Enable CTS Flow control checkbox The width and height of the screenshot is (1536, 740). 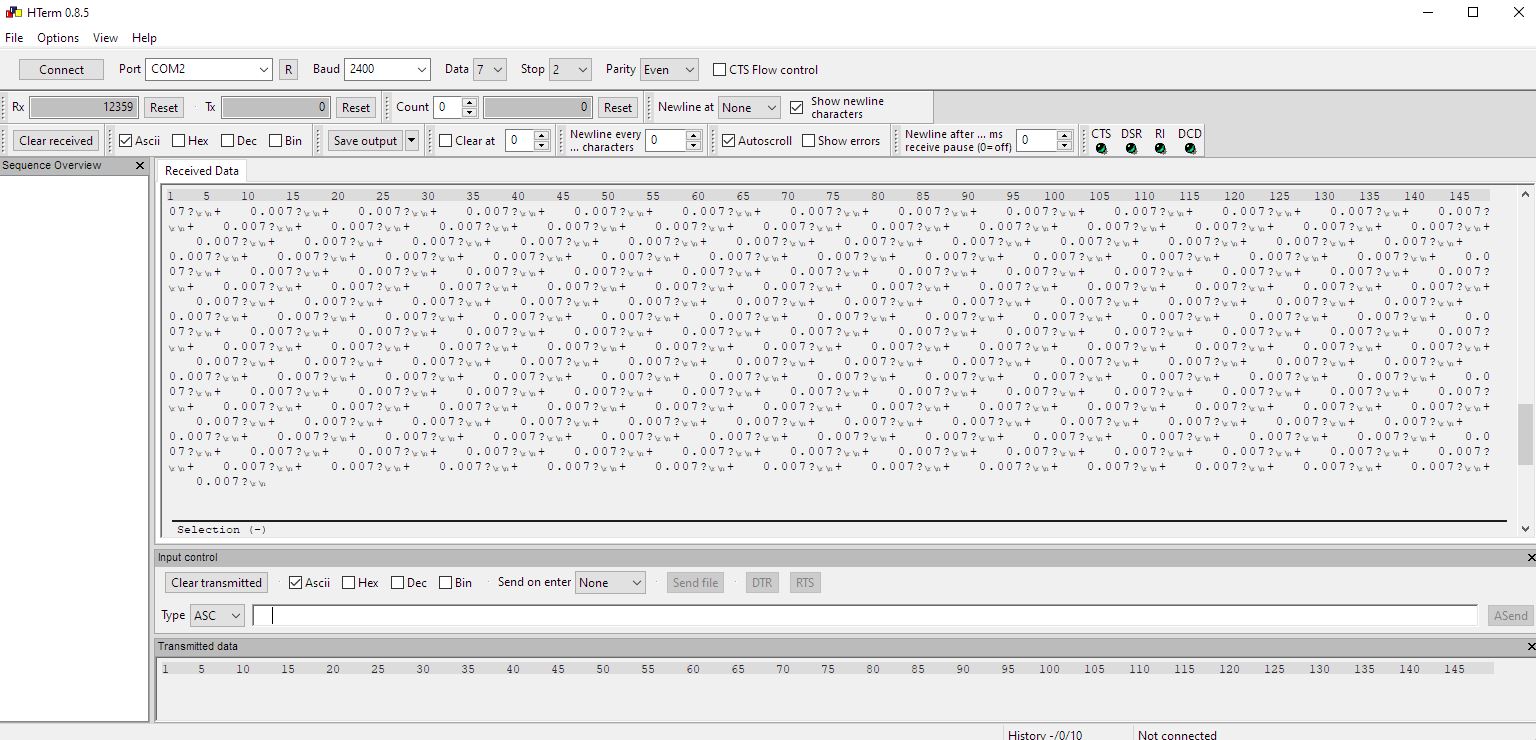pyautogui.click(x=719, y=69)
